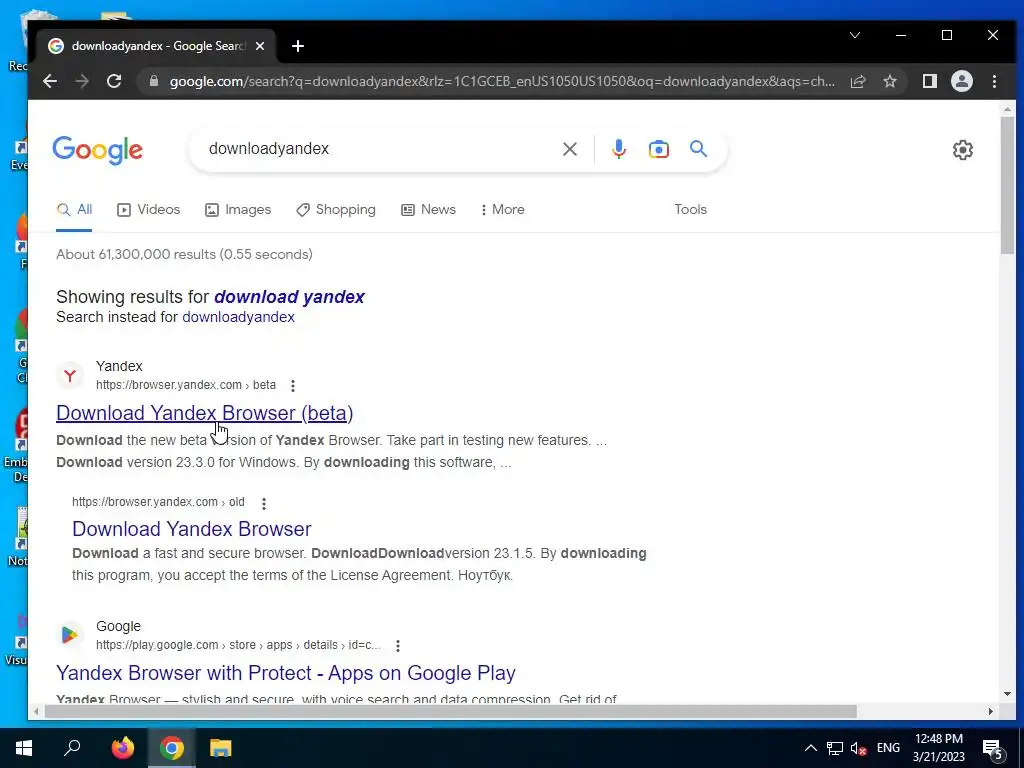Open the Chrome profile avatar menu
Screen dimensions: 1024x768
click(x=961, y=82)
